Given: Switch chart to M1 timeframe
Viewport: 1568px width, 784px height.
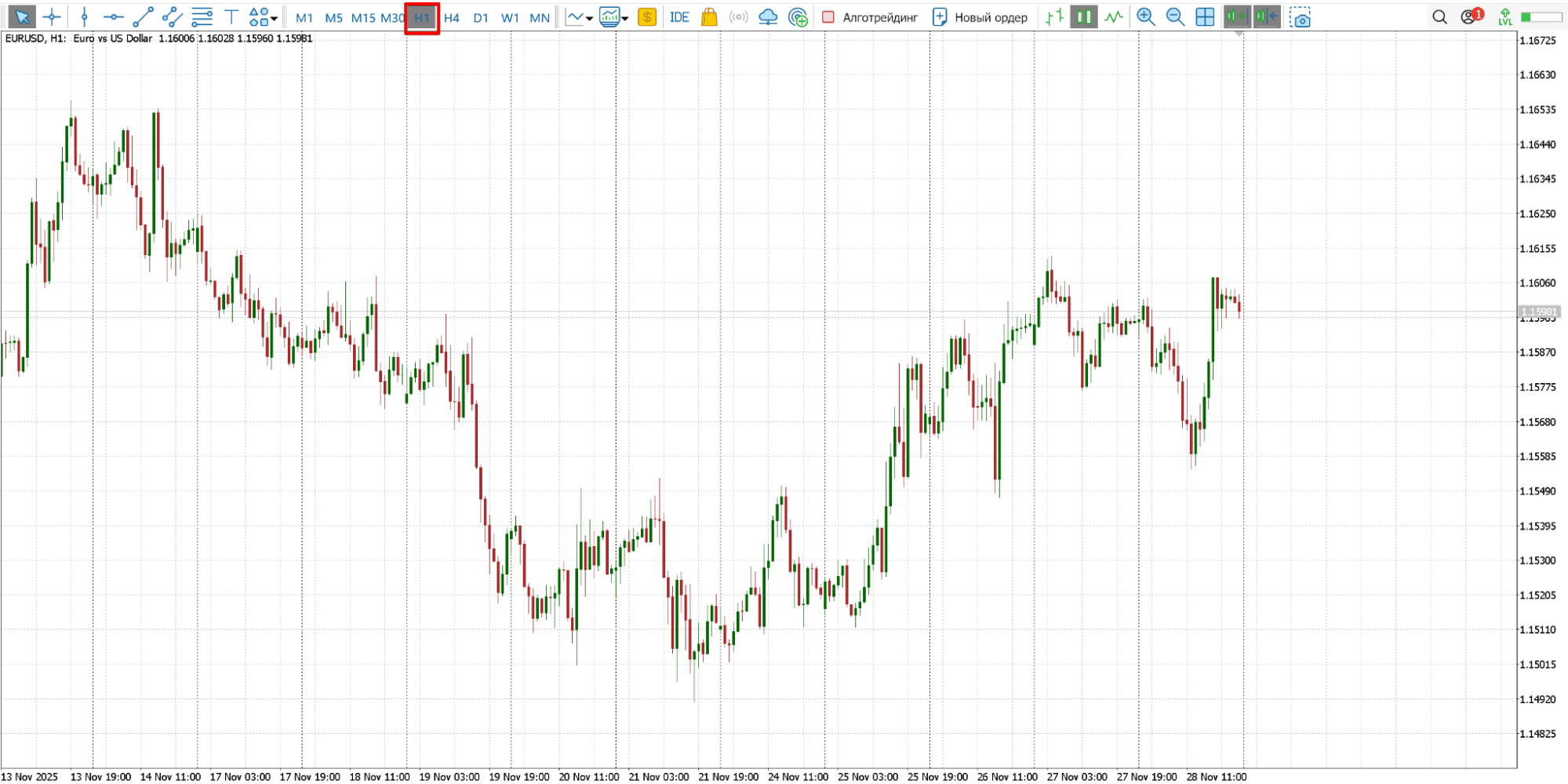Looking at the screenshot, I should tap(304, 17).
